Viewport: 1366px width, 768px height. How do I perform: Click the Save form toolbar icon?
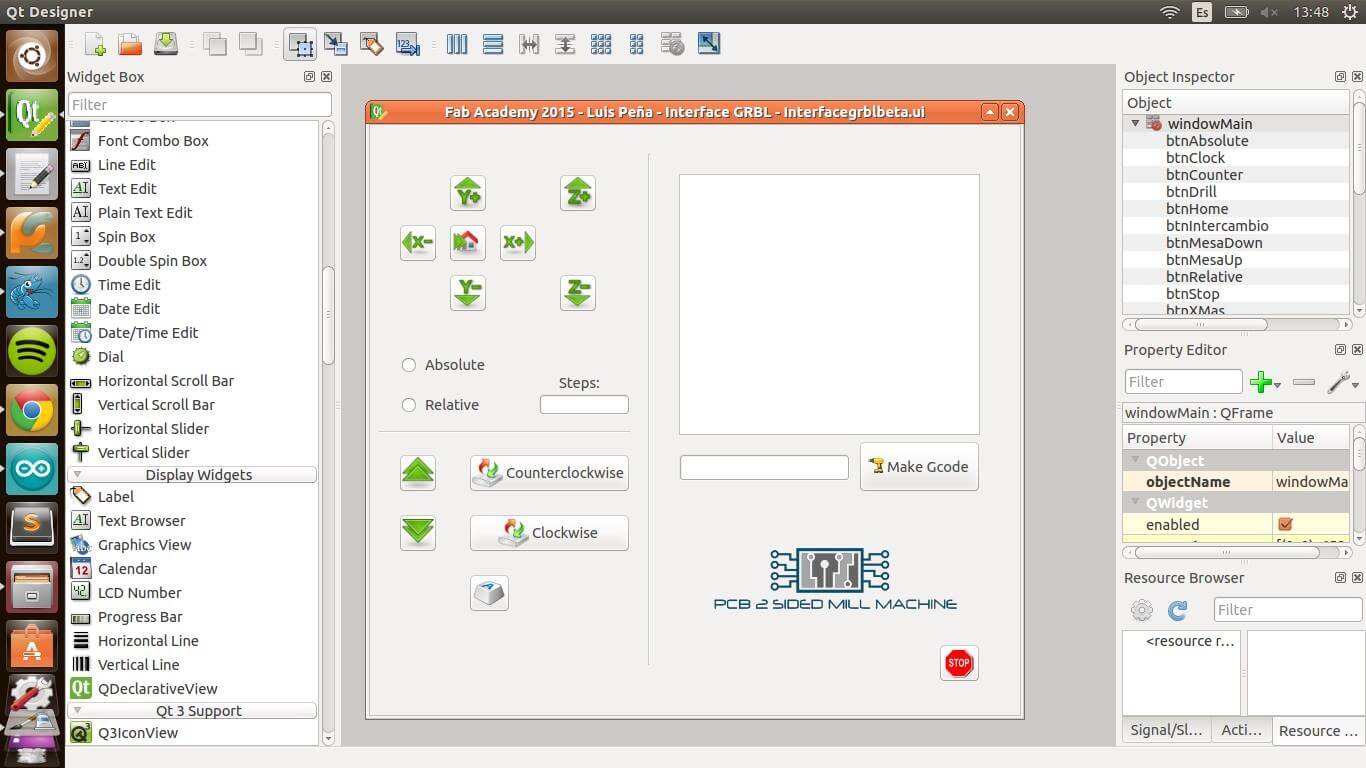click(x=166, y=44)
